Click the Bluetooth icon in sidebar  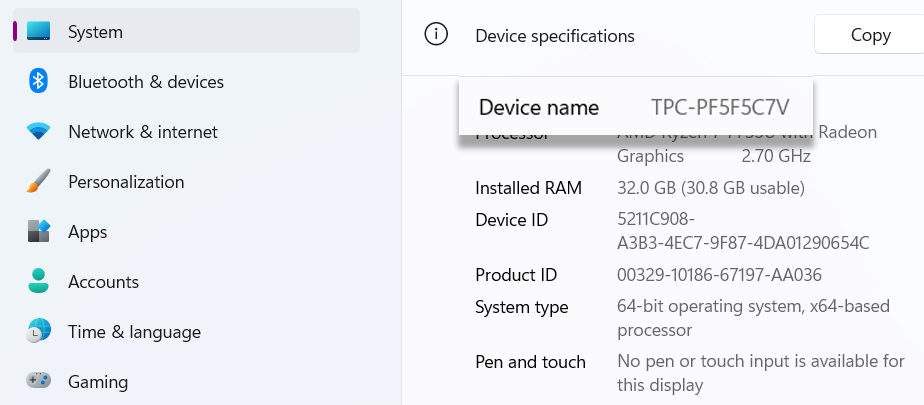[x=38, y=82]
